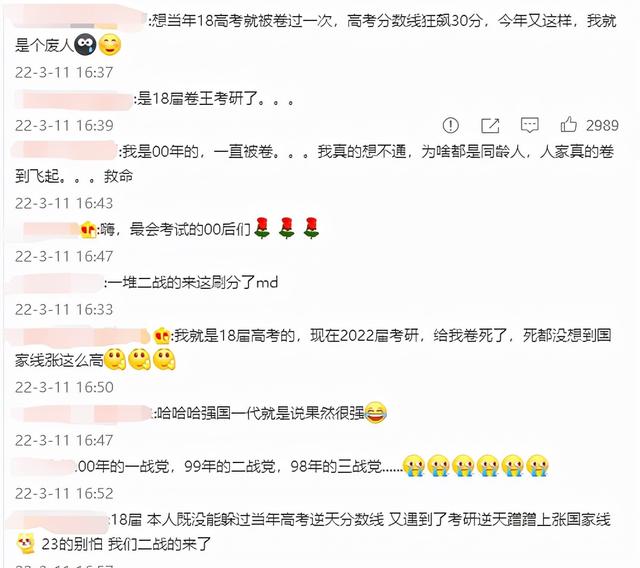The image size is (640, 568).
Task: Click the blurred username before 哈哈哈强国一代
Action: [x=82, y=414]
